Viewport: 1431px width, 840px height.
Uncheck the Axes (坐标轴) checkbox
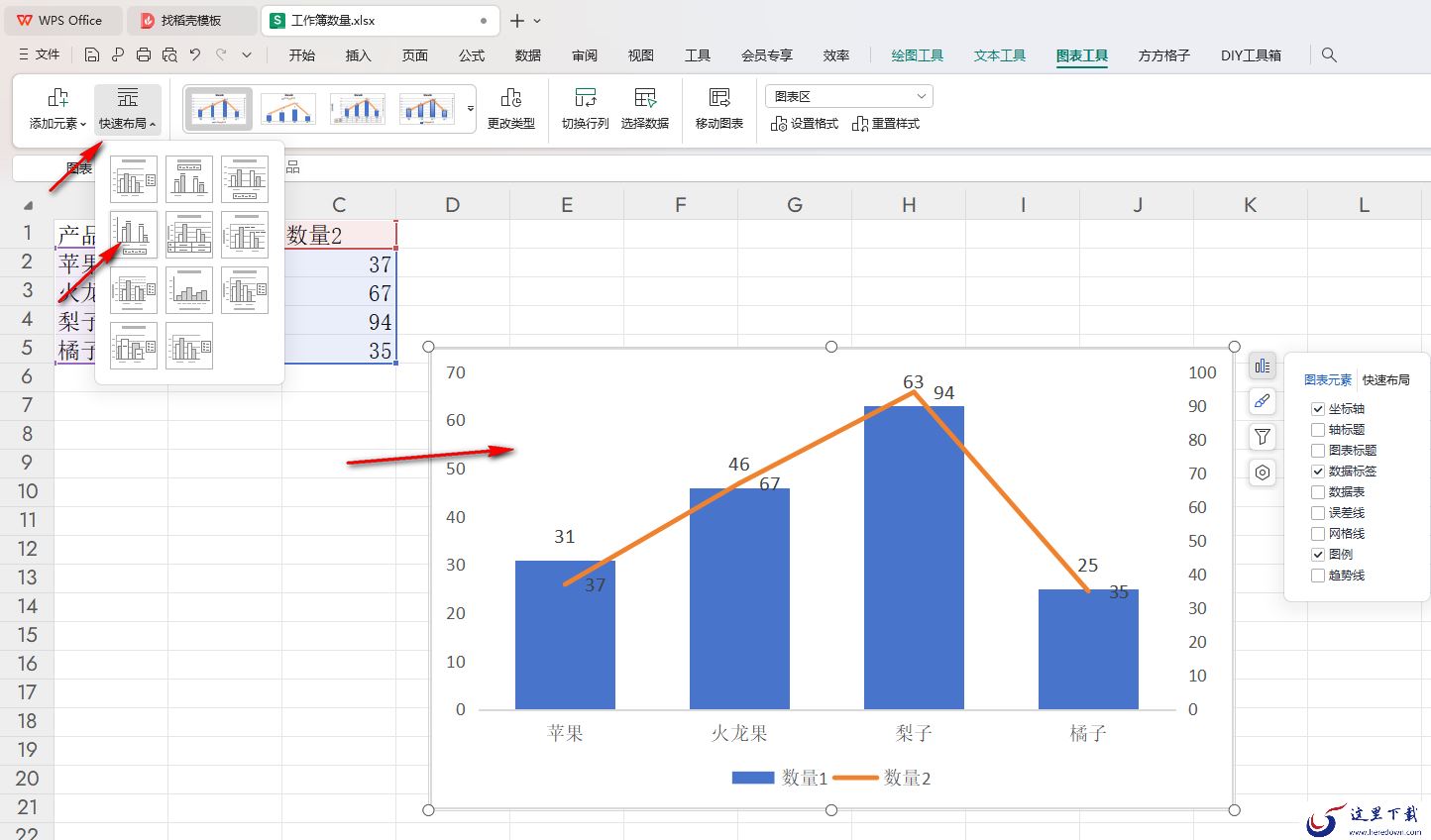tap(1318, 408)
